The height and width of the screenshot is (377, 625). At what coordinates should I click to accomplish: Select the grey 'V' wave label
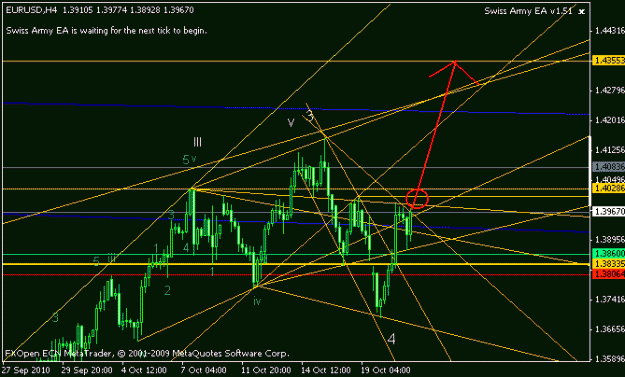(x=291, y=123)
